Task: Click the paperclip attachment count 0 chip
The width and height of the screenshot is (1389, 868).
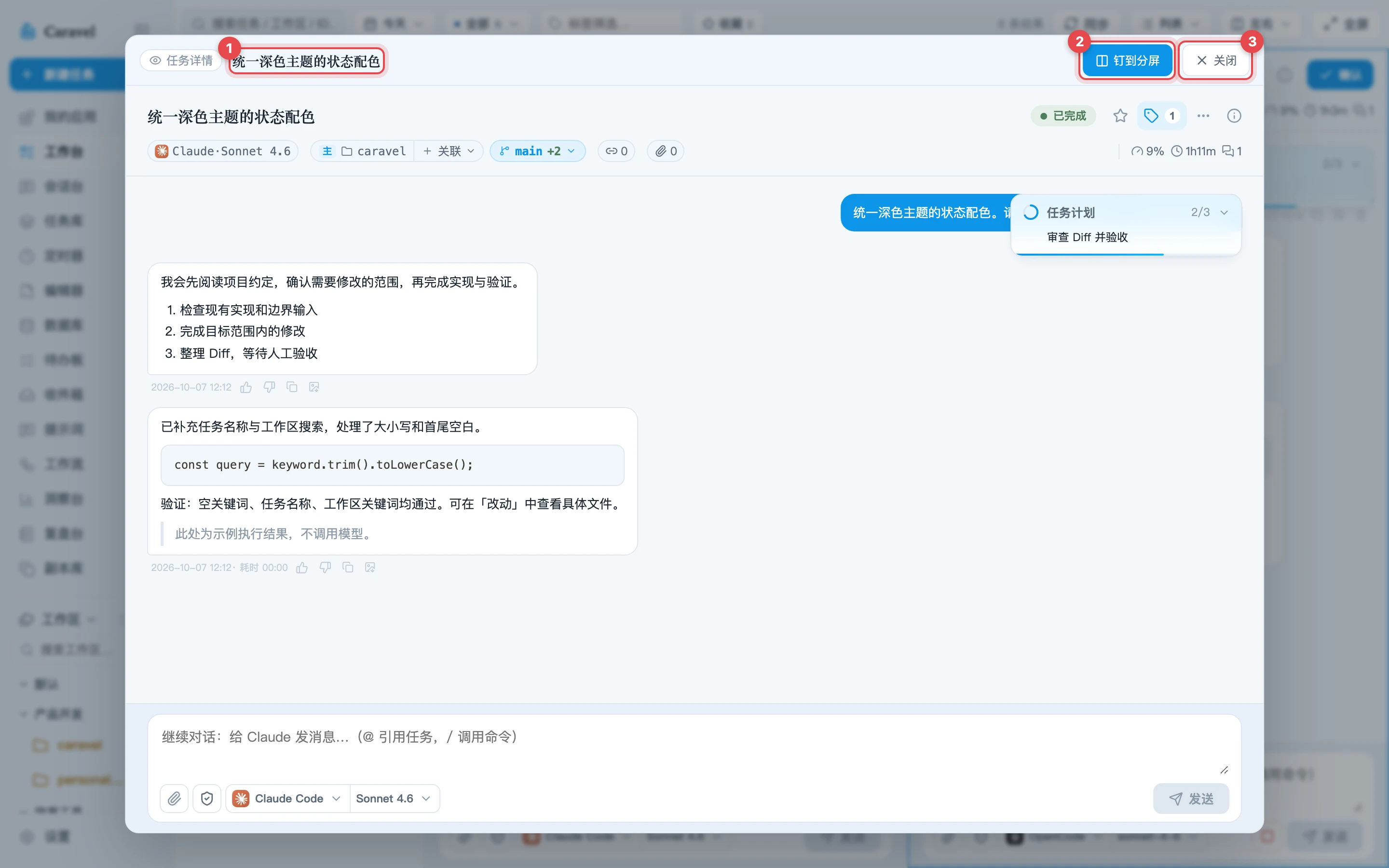Action: coord(665,151)
